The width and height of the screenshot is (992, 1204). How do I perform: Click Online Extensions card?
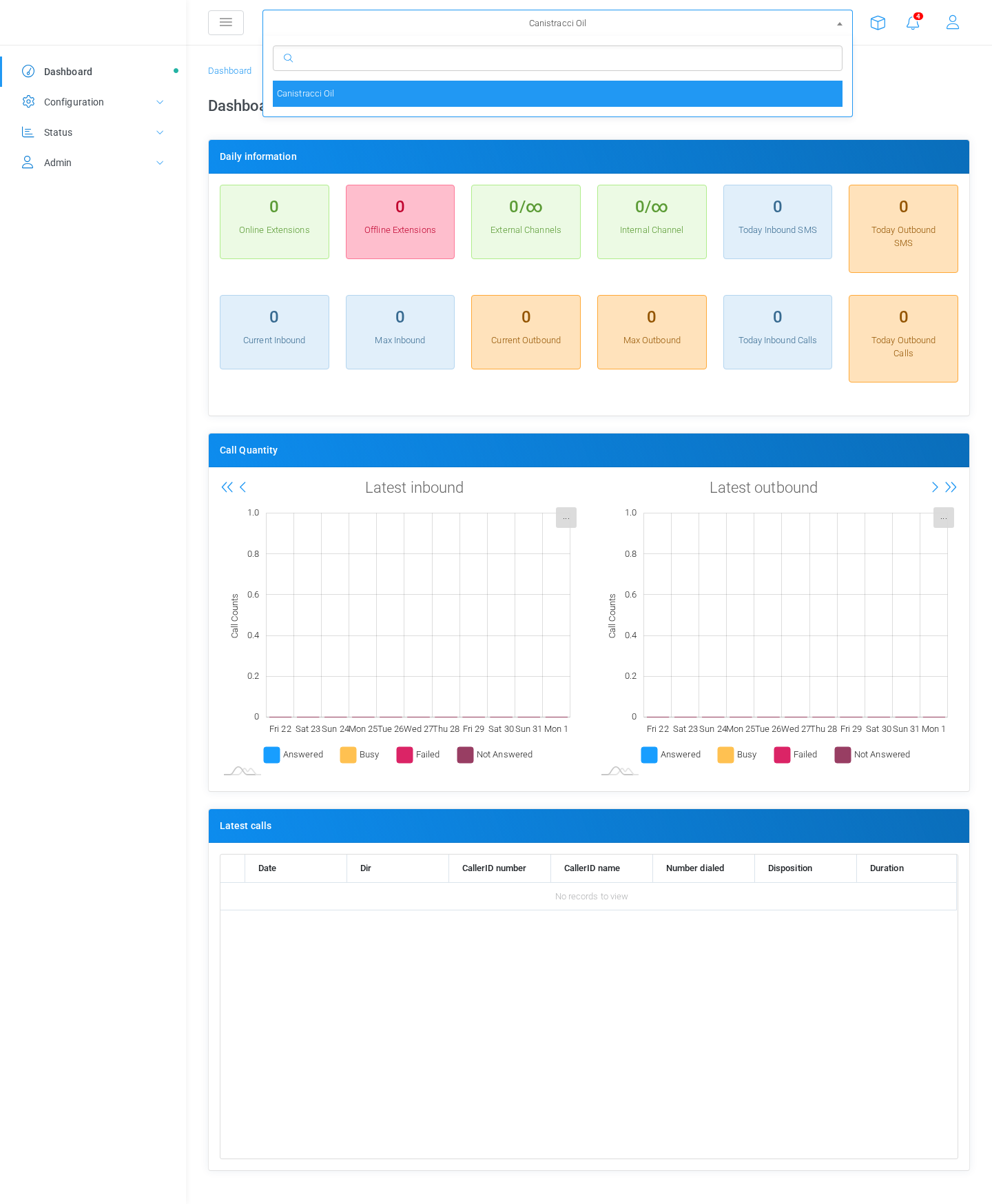pyautogui.click(x=274, y=222)
